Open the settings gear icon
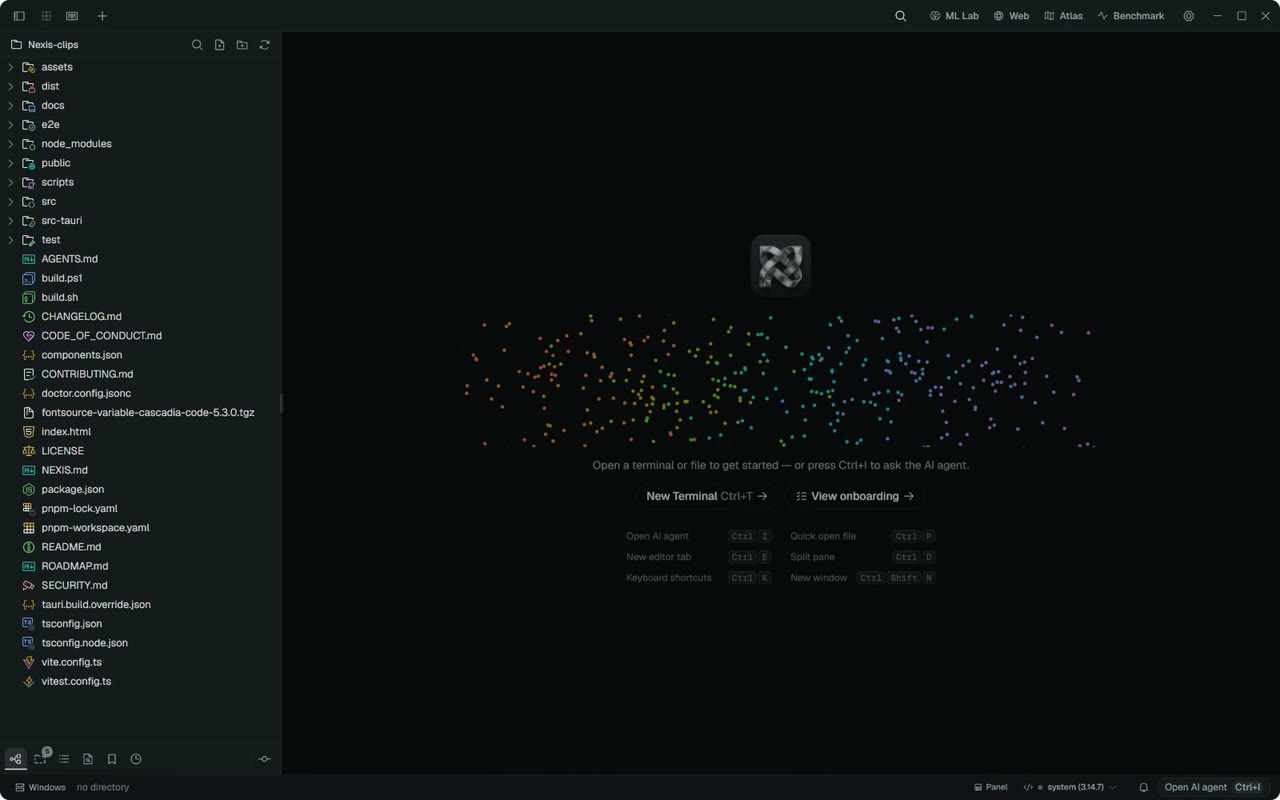Screen dimensions: 1280x800 [1188, 16]
